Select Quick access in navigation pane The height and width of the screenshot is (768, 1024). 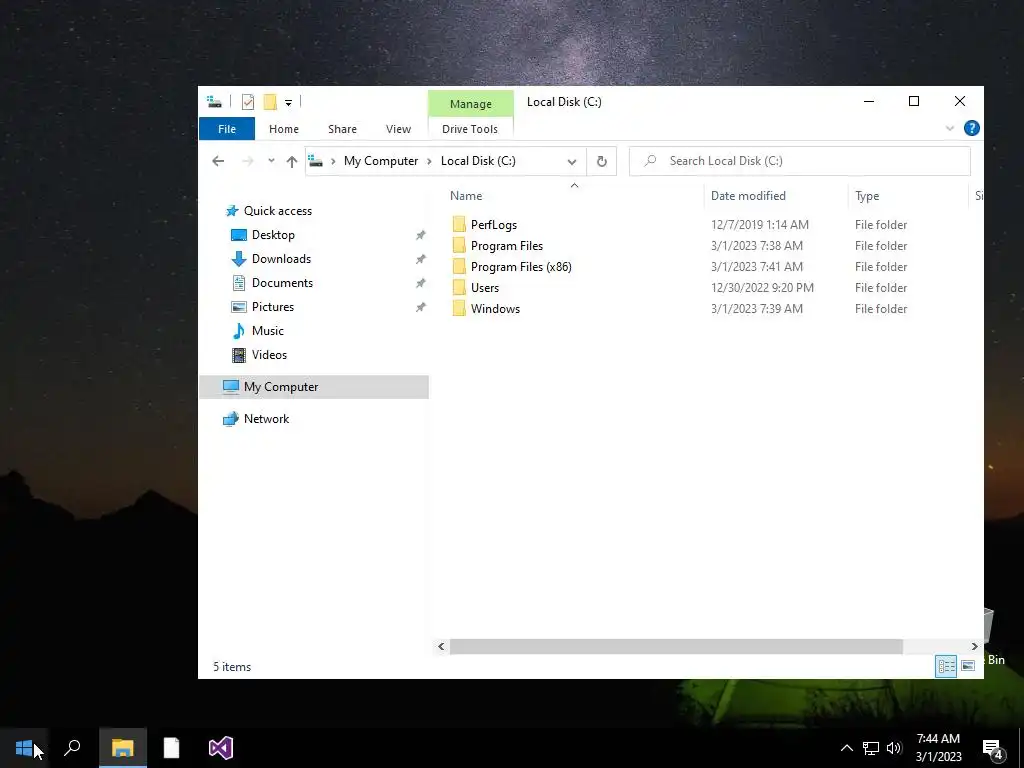pyautogui.click(x=278, y=211)
